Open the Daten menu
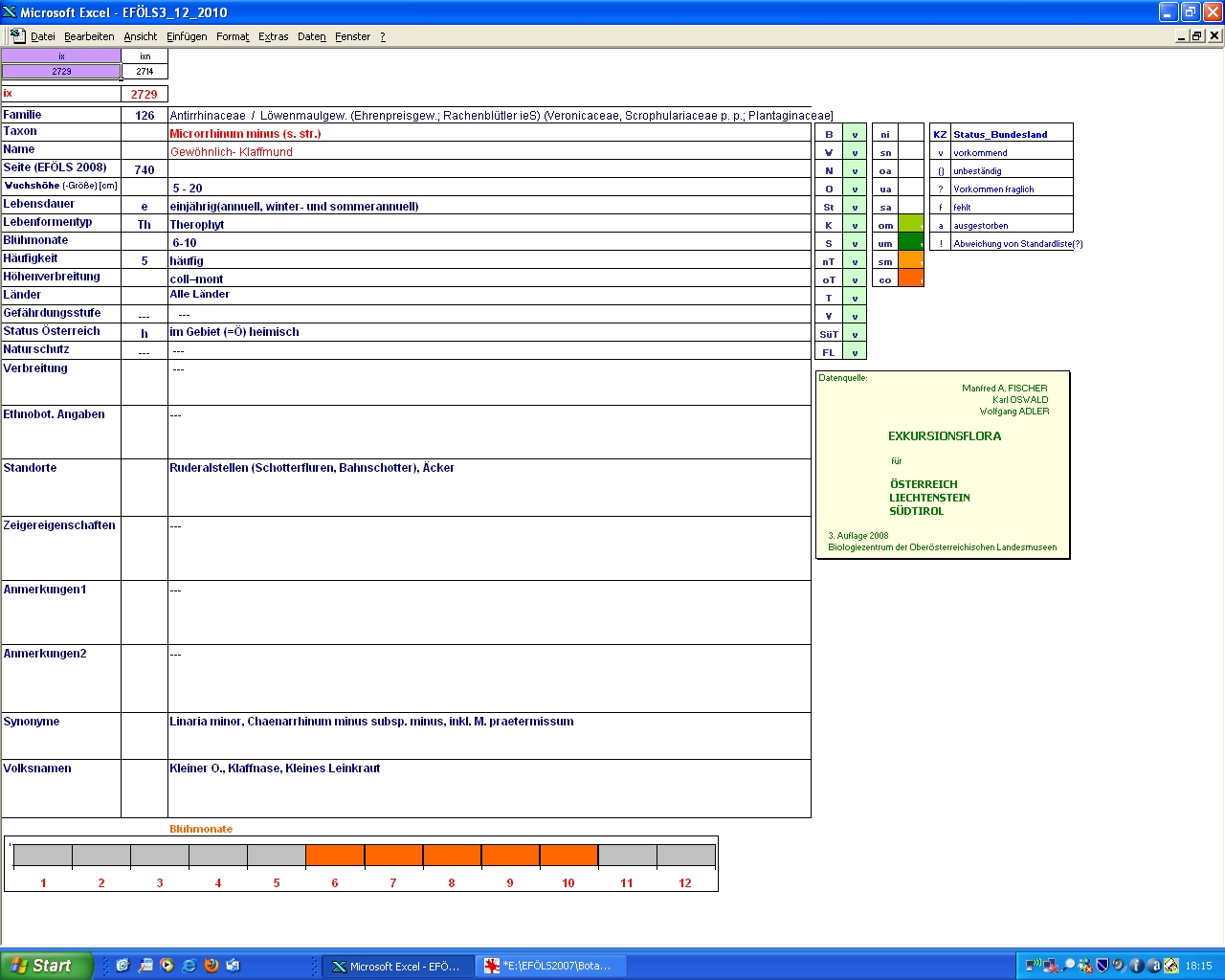Screen dimensions: 1225x980 point(312,36)
